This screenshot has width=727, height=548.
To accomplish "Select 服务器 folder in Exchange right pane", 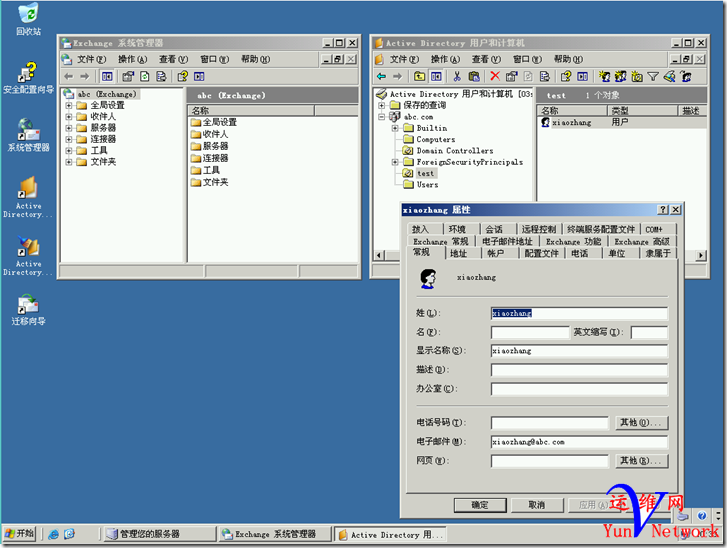I will tap(215, 146).
